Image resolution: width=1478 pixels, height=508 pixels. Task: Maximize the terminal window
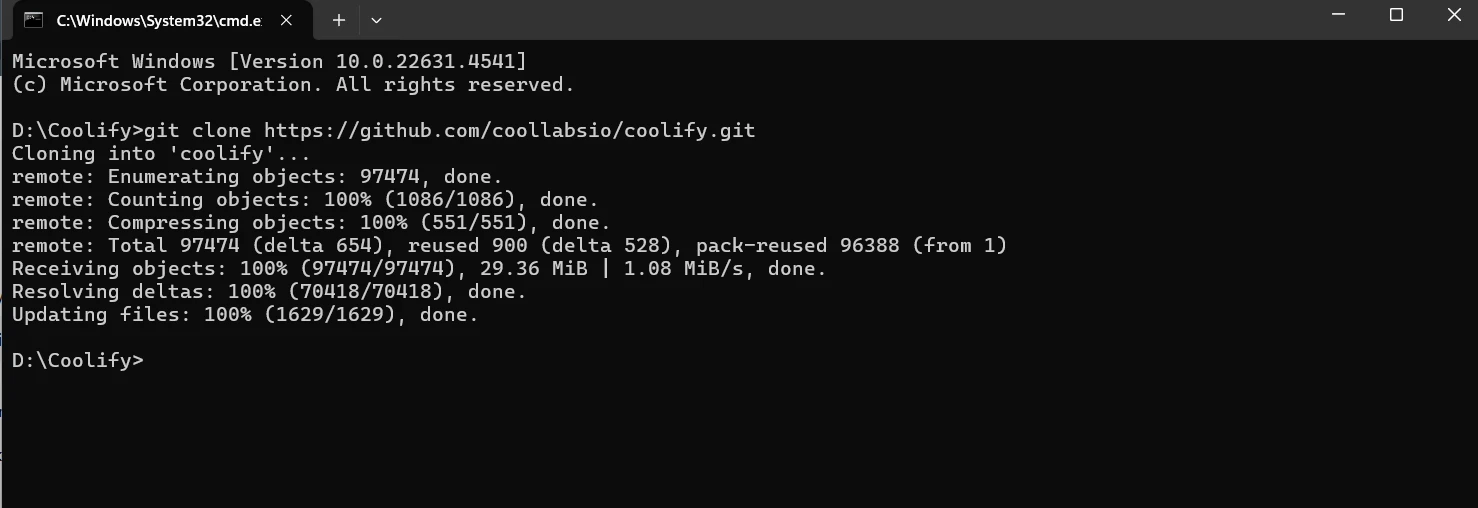click(1397, 15)
